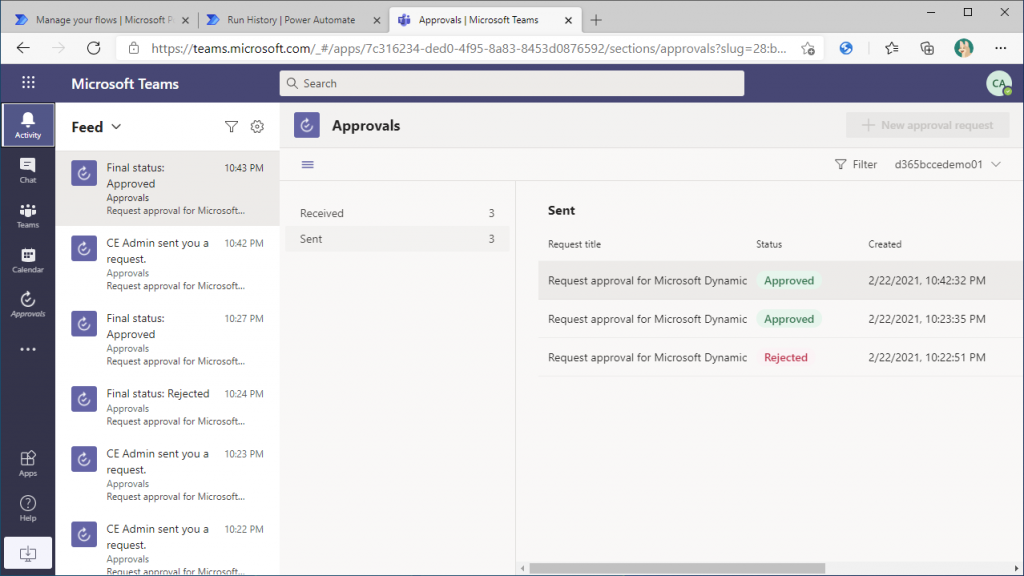
Task: Click the Approvals app header icon
Action: [x=306, y=125]
